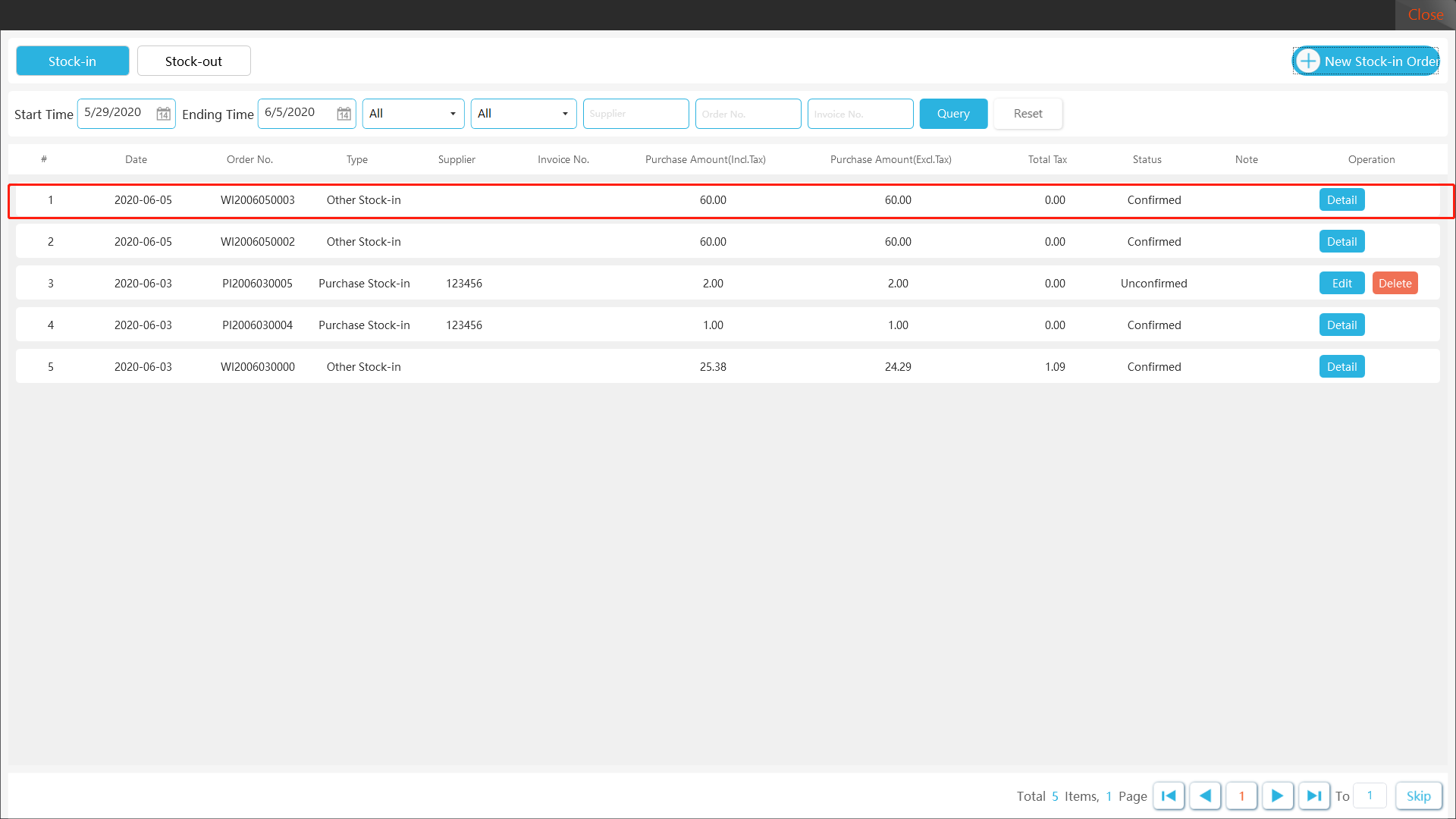This screenshot has height=819, width=1456.
Task: Click the plus icon for New Stock-in Order
Action: [1308, 61]
